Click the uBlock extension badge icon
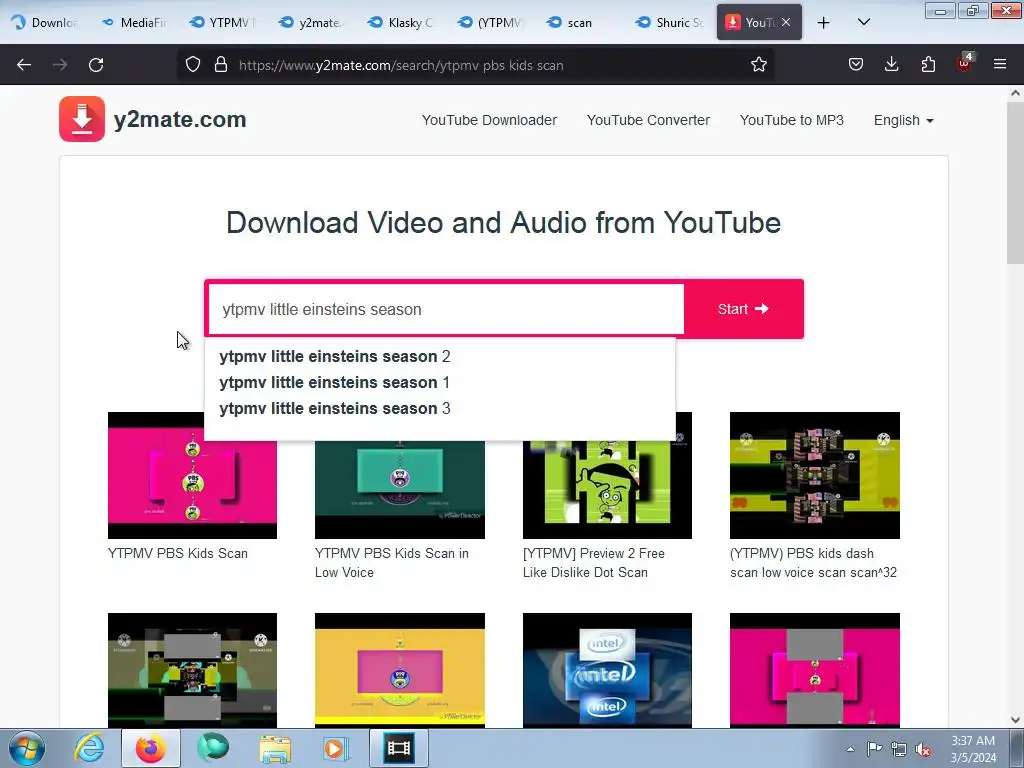 point(965,63)
